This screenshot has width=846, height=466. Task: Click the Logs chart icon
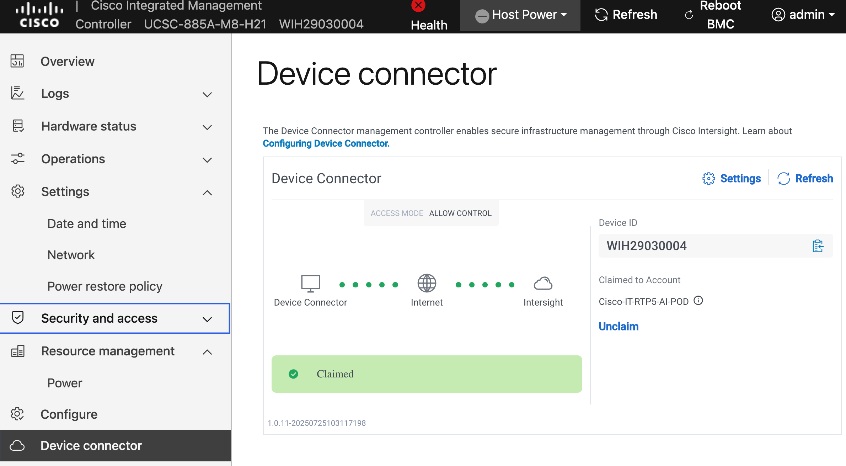17,93
